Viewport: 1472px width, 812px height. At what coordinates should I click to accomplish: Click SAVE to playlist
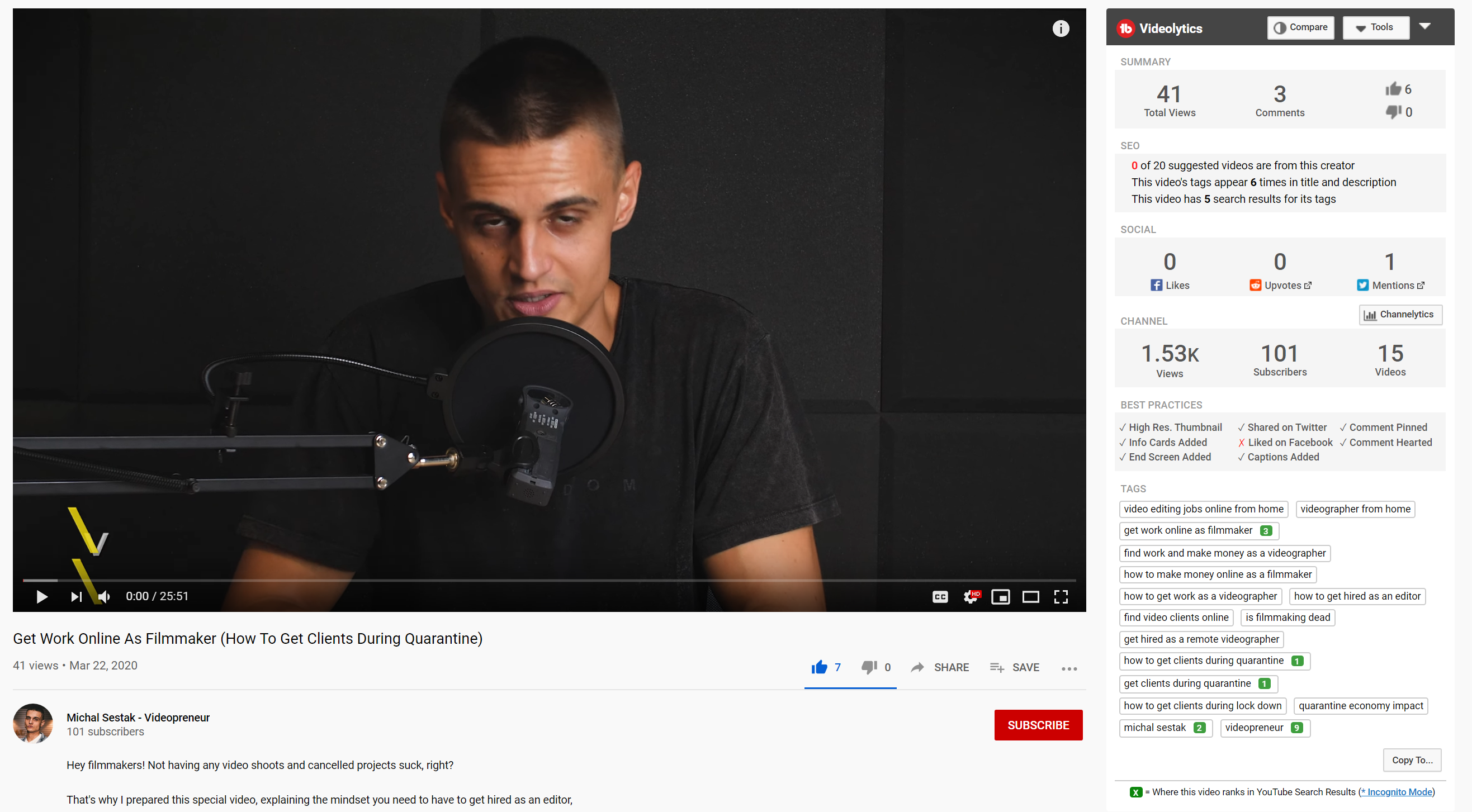coord(1014,667)
